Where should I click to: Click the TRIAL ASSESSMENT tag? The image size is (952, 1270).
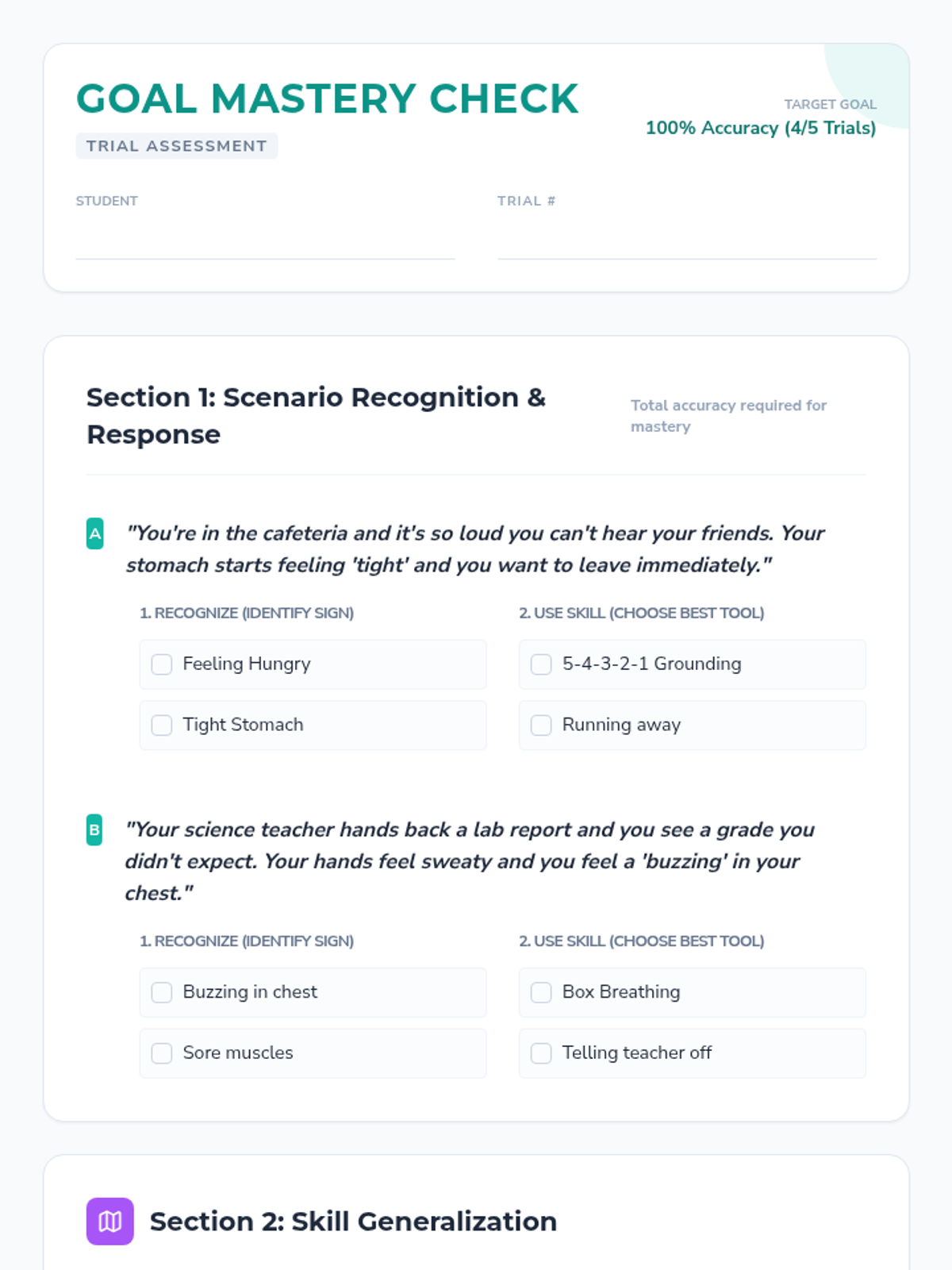coord(177,146)
